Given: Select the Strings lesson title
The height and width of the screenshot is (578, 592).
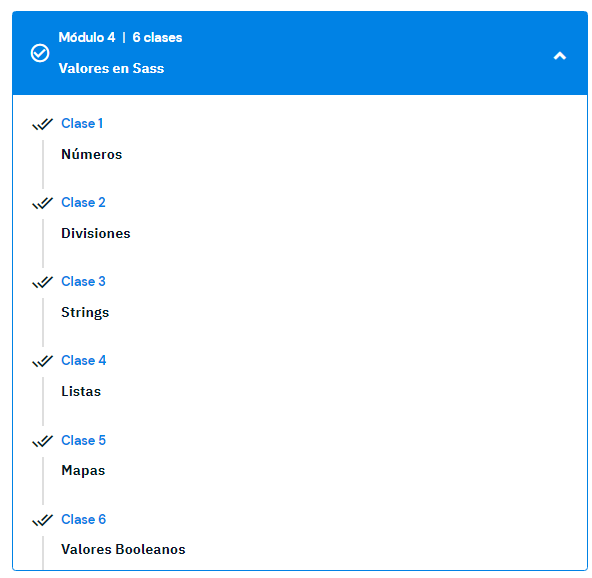Looking at the screenshot, I should pyautogui.click(x=85, y=313).
